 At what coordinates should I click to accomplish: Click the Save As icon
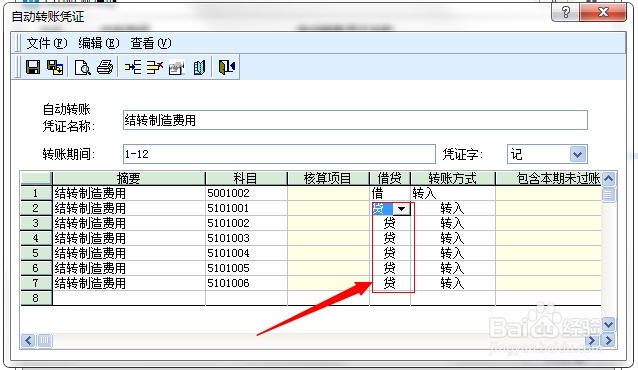[x=55, y=67]
